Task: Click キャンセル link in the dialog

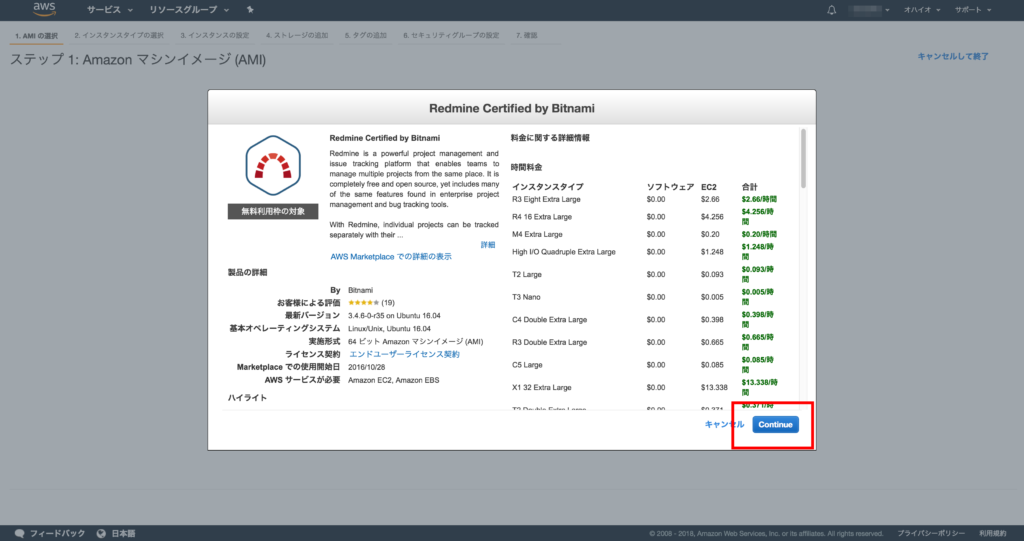Action: click(x=724, y=424)
